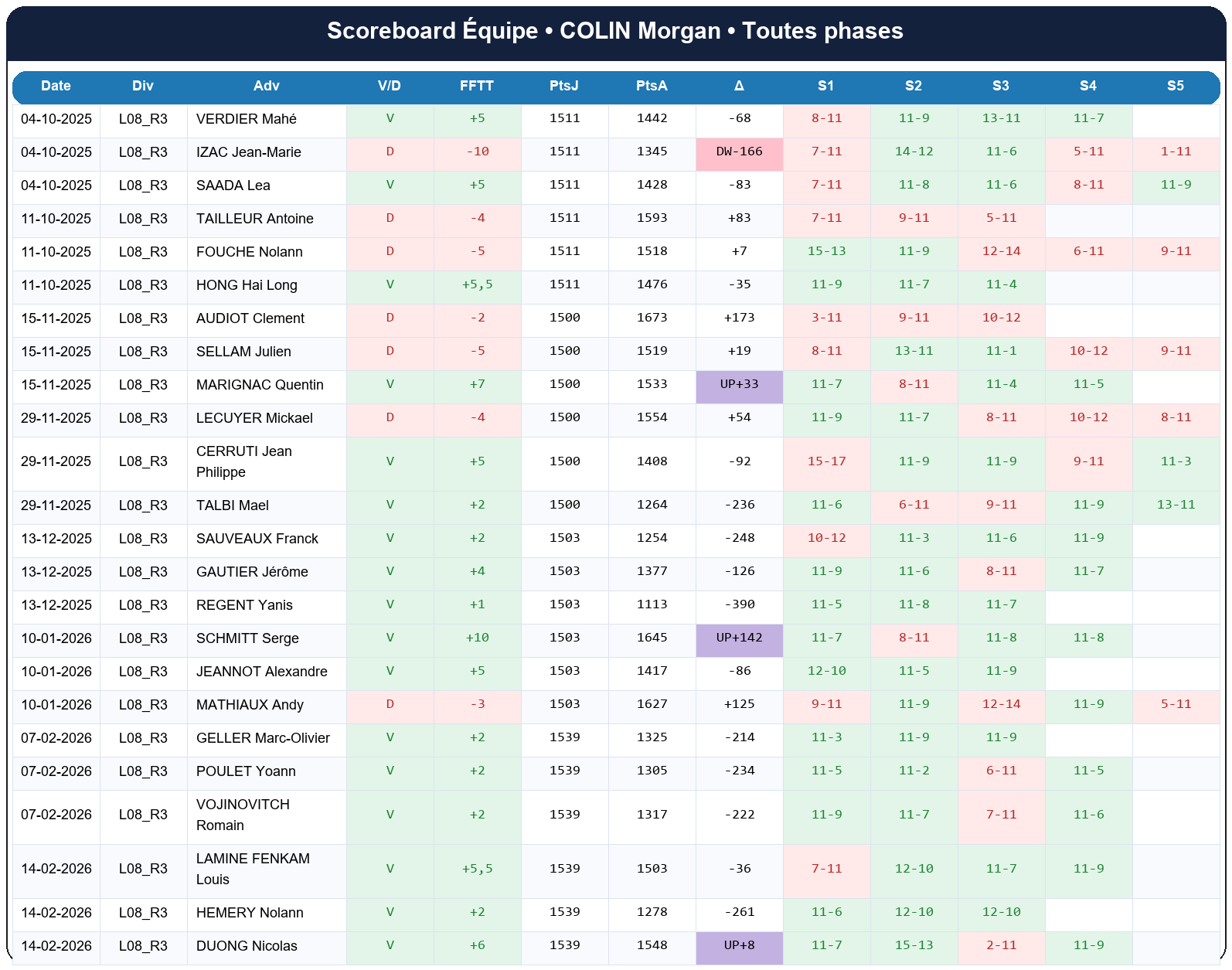This screenshot has height=970, width=1232.
Task: Select the CERRUTI Jean Philippe row name
Action: (243, 461)
